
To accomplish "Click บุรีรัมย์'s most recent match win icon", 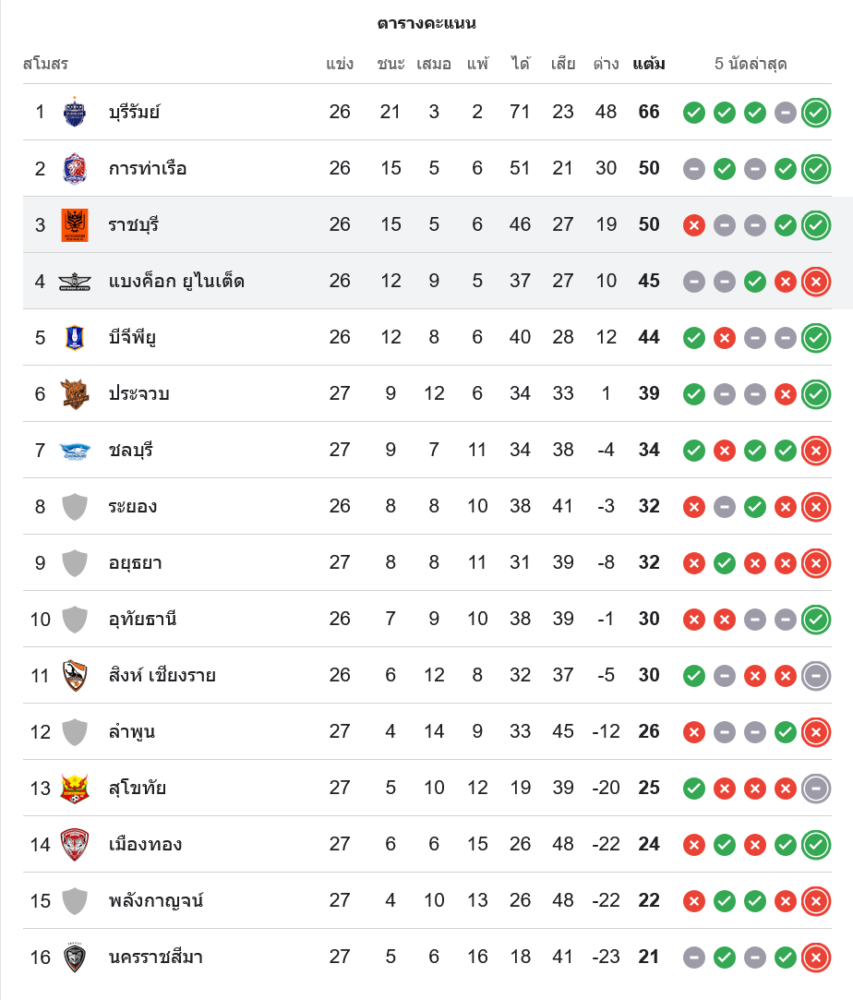I will click(x=816, y=112).
